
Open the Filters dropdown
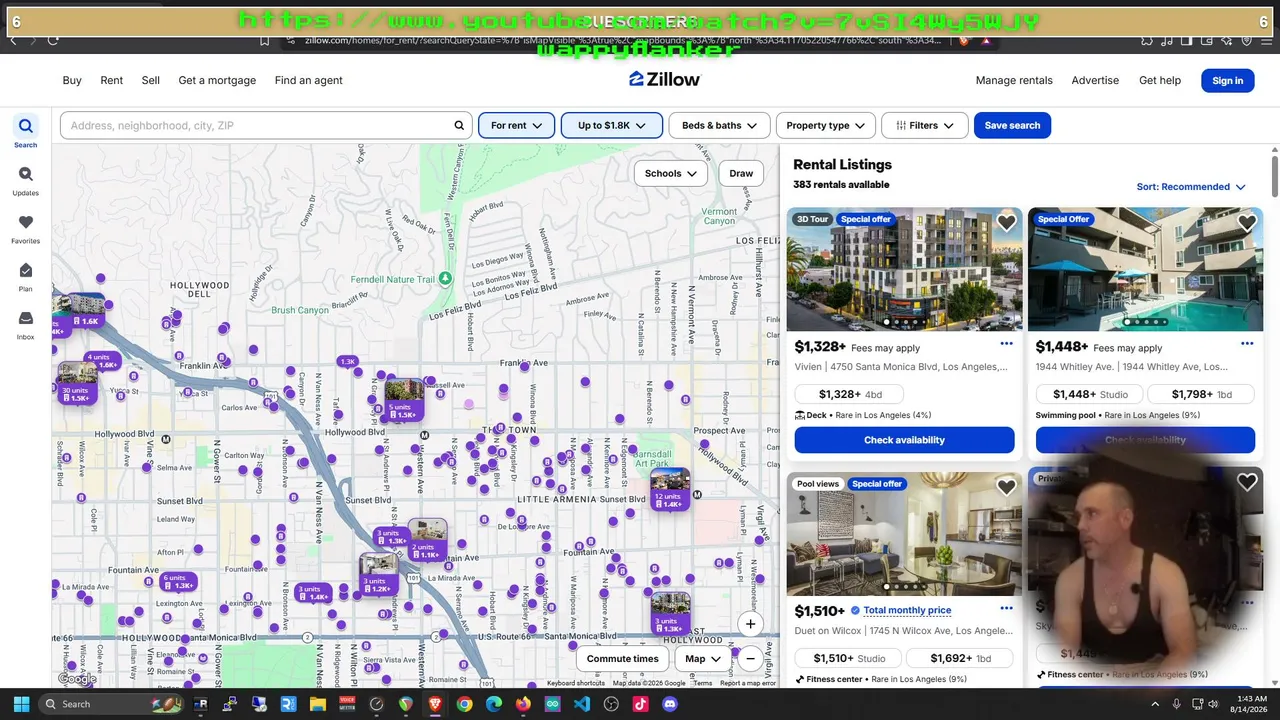tap(924, 126)
